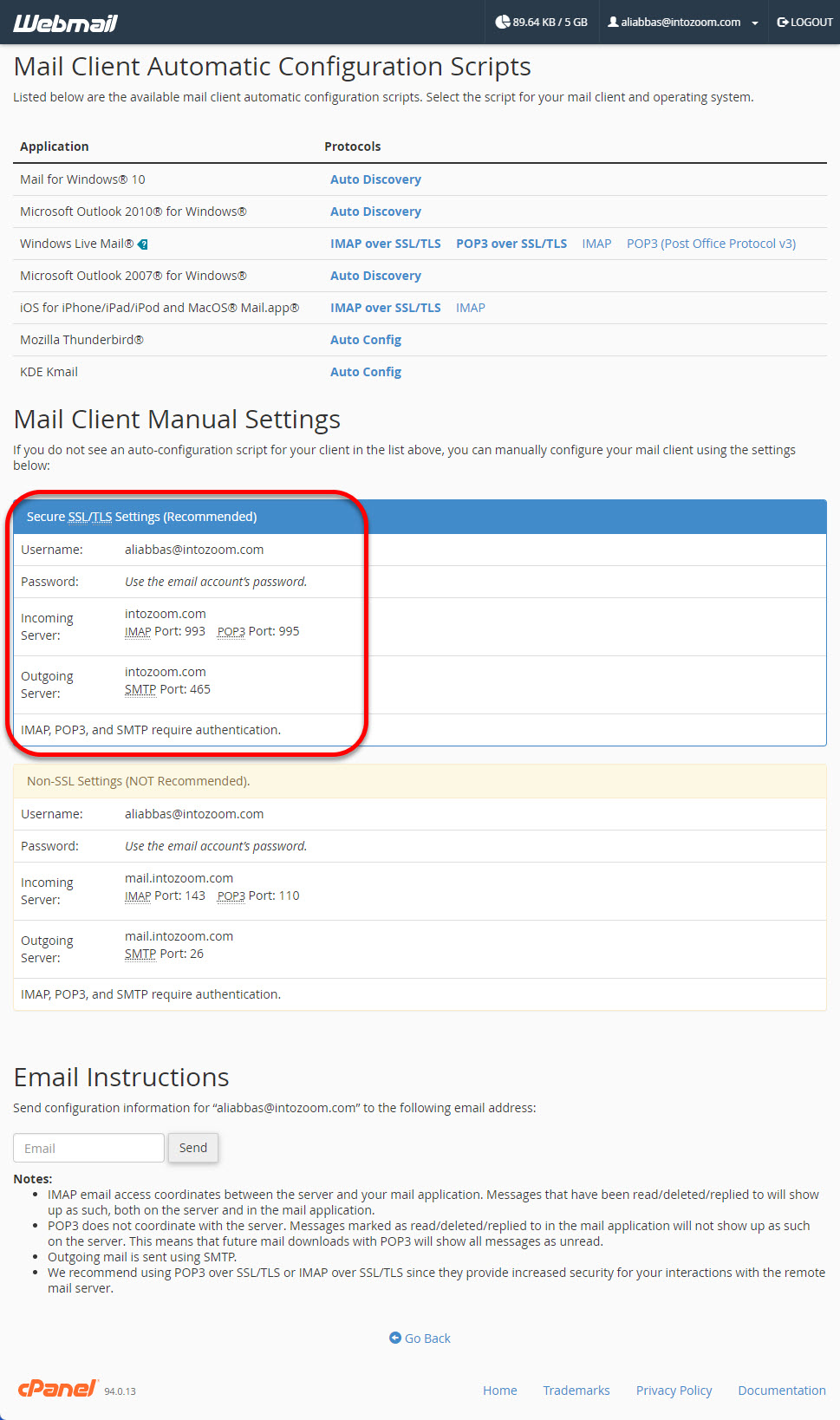
Task: Open Auto Config for Mozilla Thunderbird
Action: (x=366, y=340)
